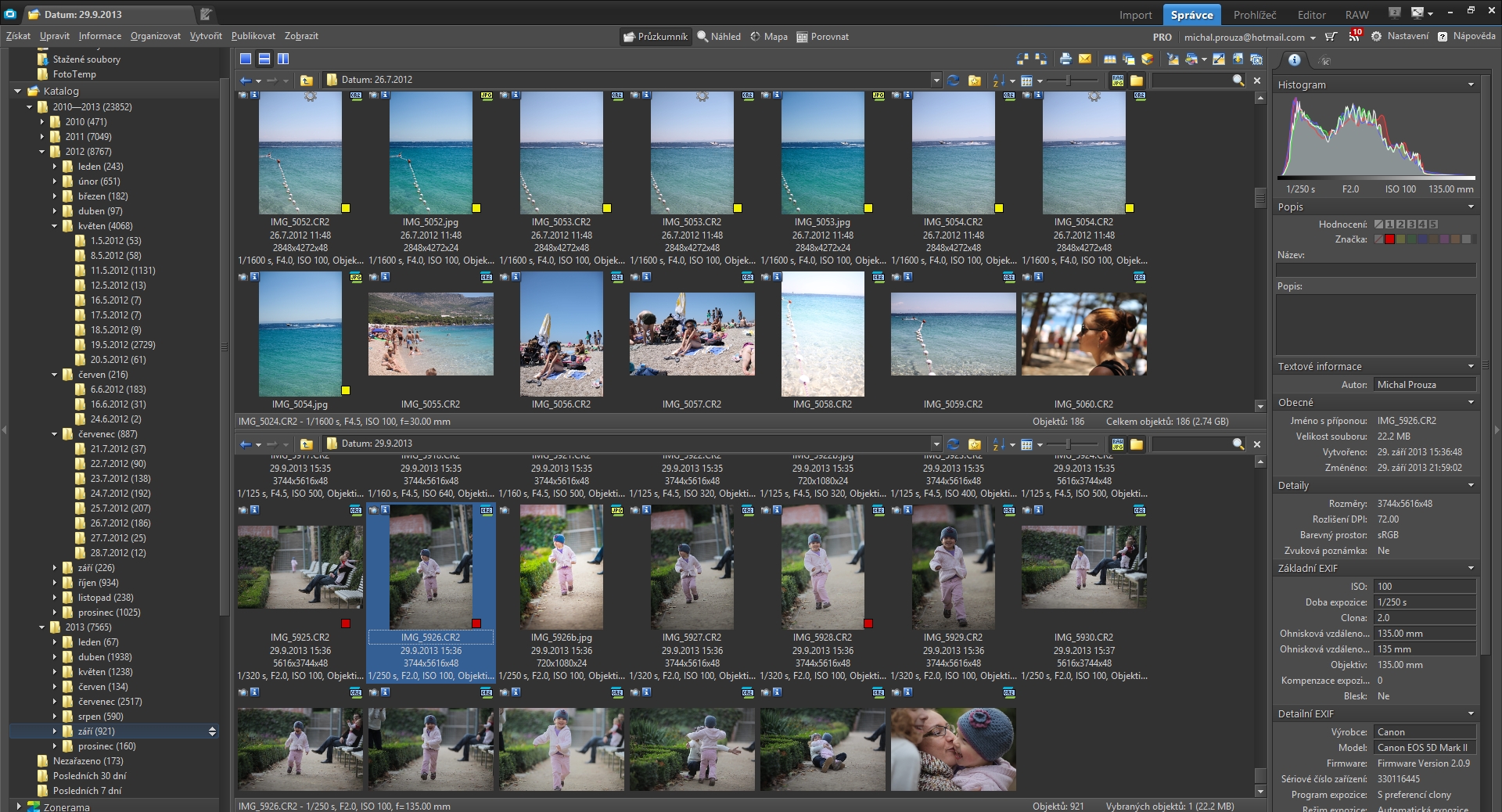Switch to the Editor tab
The width and height of the screenshot is (1502, 812).
click(1311, 15)
